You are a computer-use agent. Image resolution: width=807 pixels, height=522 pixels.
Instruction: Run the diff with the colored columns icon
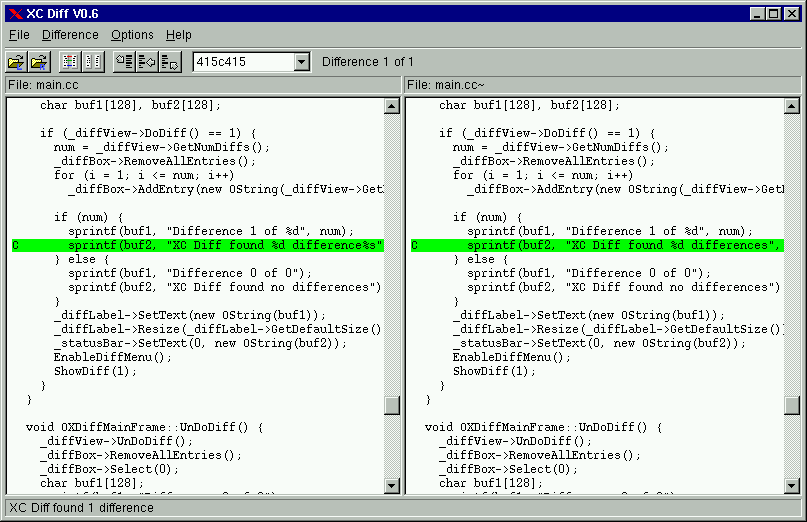coord(70,62)
